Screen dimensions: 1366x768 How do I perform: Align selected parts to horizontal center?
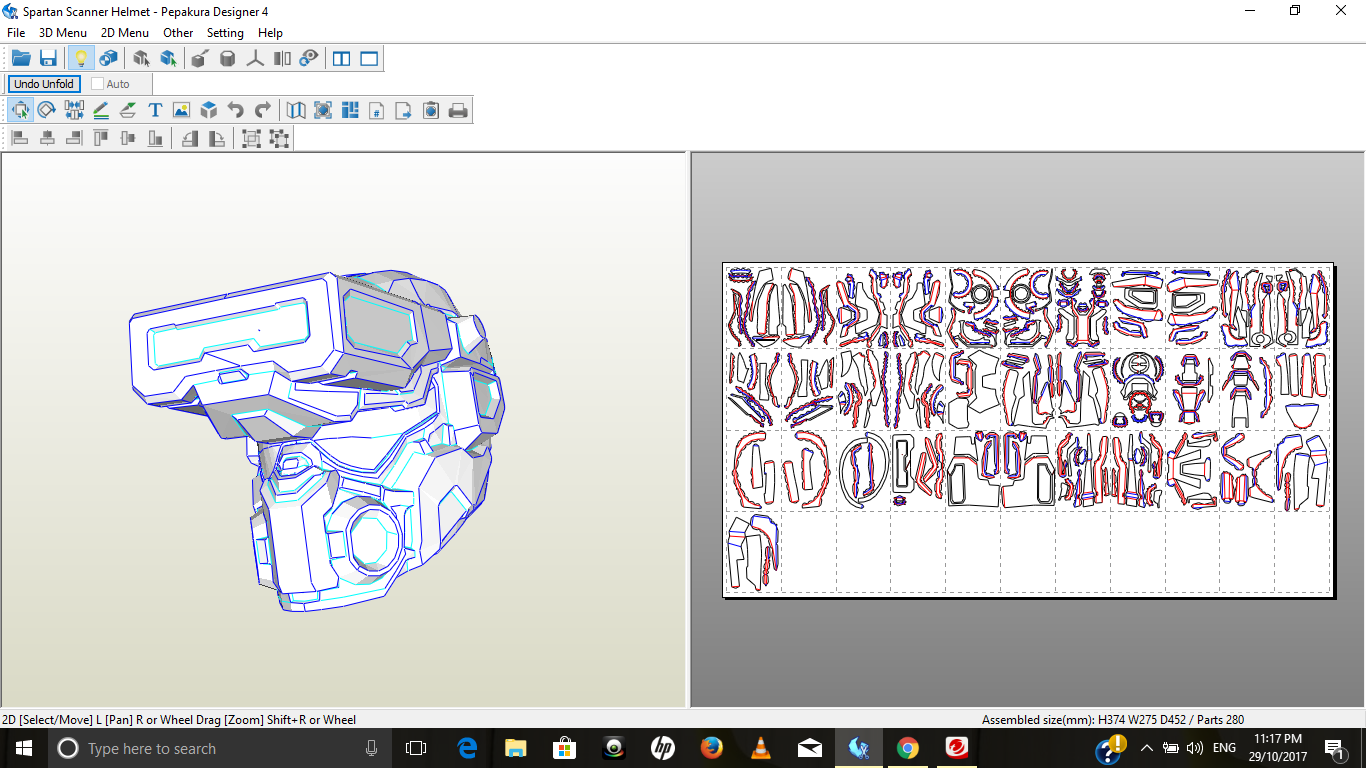tap(47, 138)
